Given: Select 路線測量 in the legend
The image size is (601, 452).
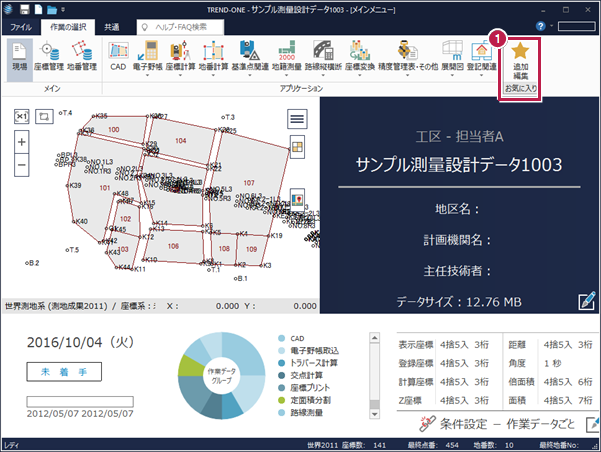Looking at the screenshot, I should (x=306, y=413).
